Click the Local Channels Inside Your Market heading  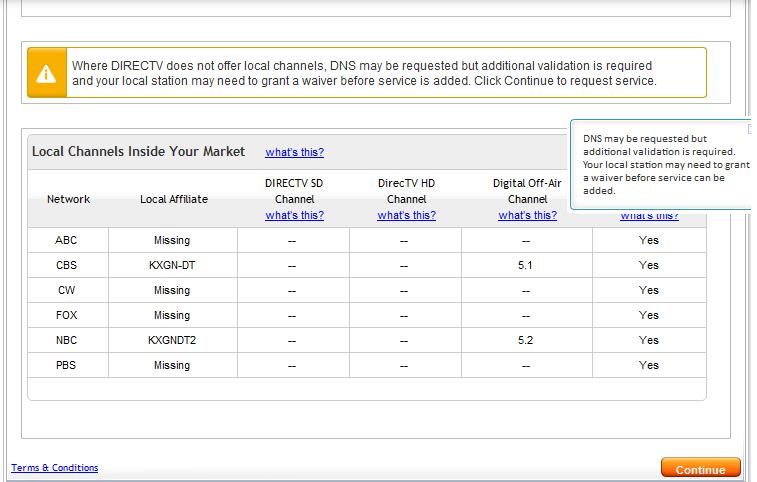[x=139, y=152]
